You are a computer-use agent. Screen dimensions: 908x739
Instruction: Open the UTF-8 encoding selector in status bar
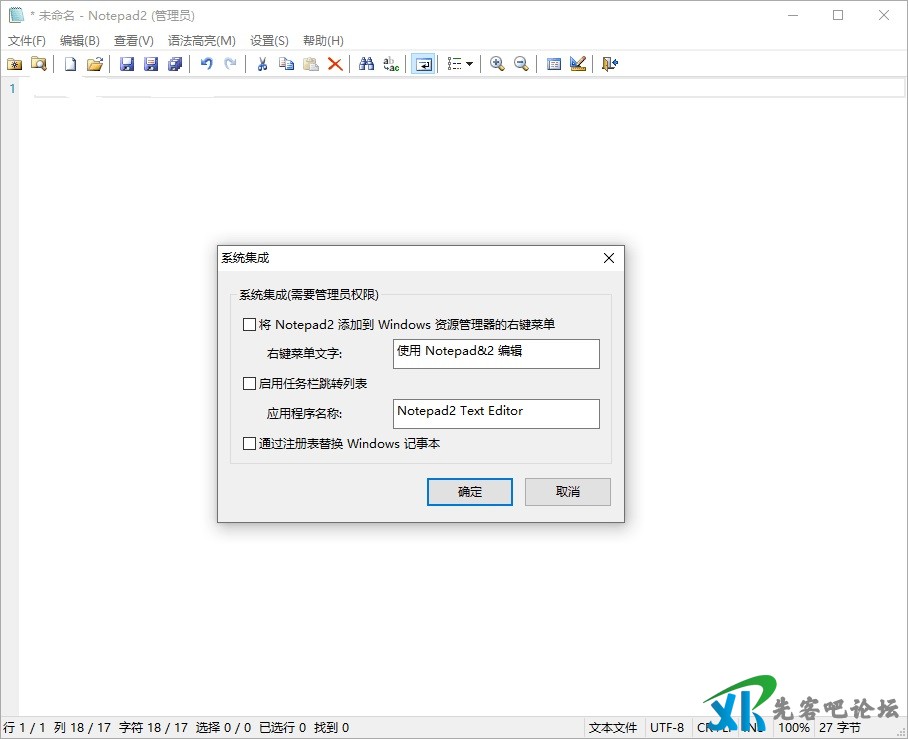point(667,728)
